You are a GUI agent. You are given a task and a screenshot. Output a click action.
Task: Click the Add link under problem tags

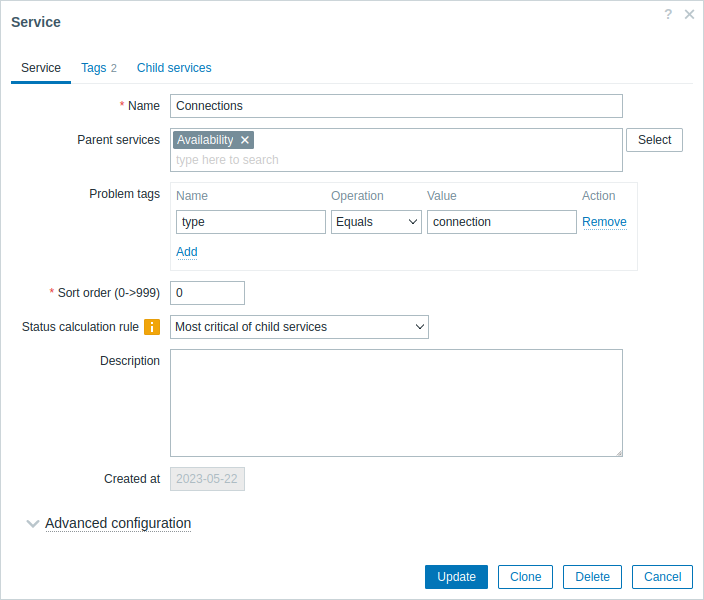pyautogui.click(x=187, y=252)
